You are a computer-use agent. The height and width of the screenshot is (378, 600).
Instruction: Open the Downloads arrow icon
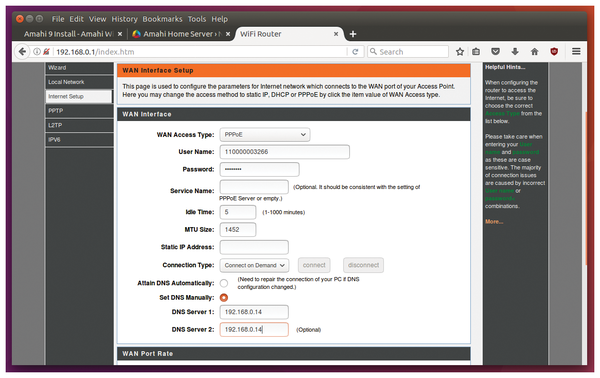tap(515, 52)
